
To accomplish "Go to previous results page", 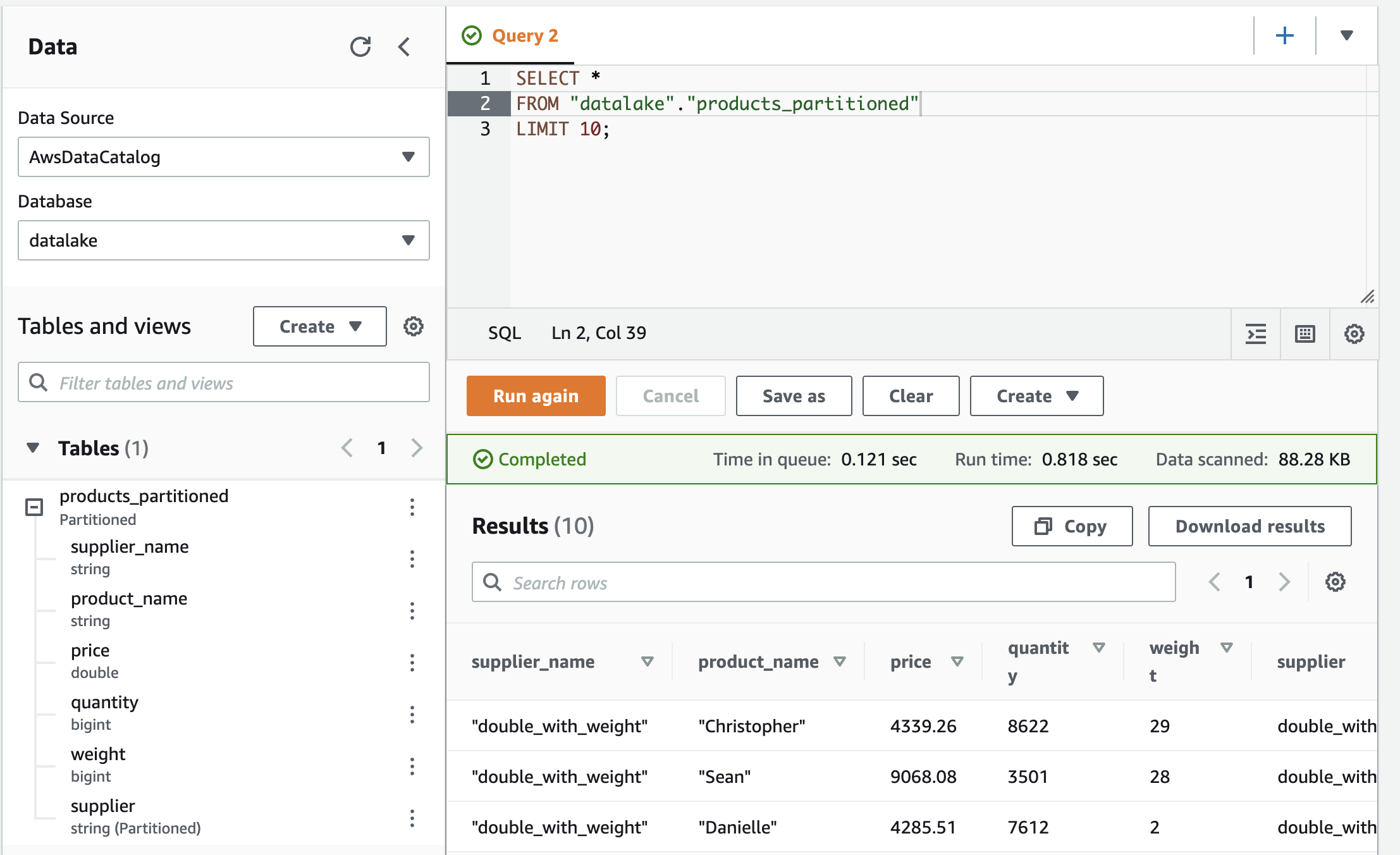I will click(1215, 582).
